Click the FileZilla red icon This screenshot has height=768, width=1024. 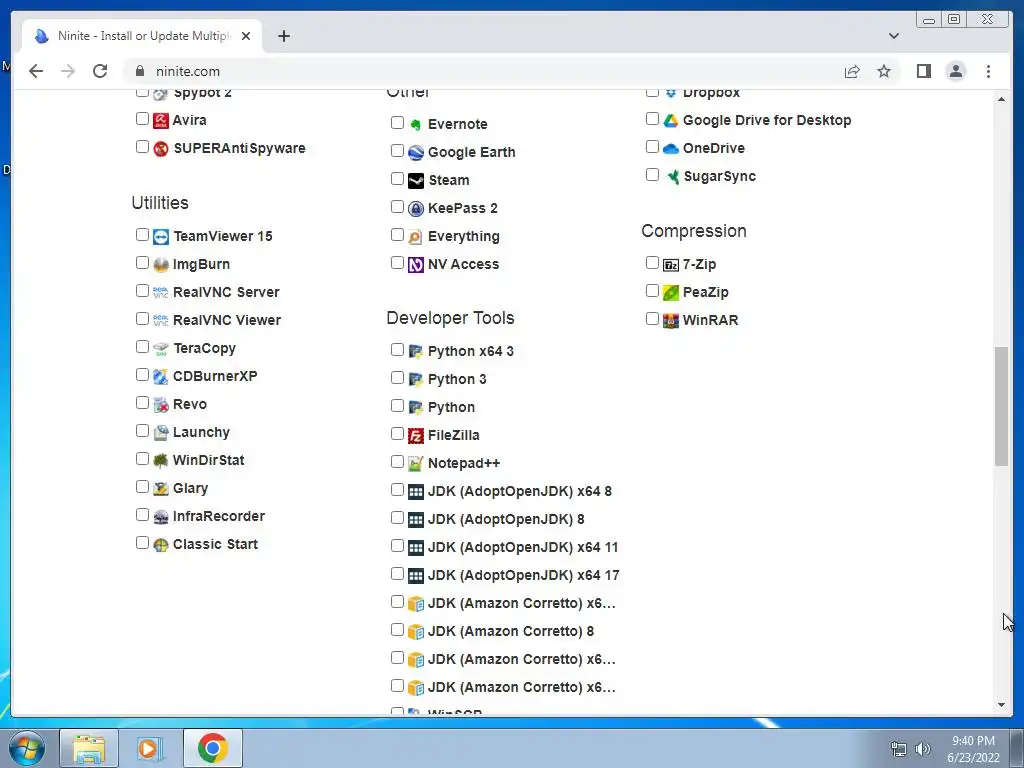pyautogui.click(x=415, y=436)
